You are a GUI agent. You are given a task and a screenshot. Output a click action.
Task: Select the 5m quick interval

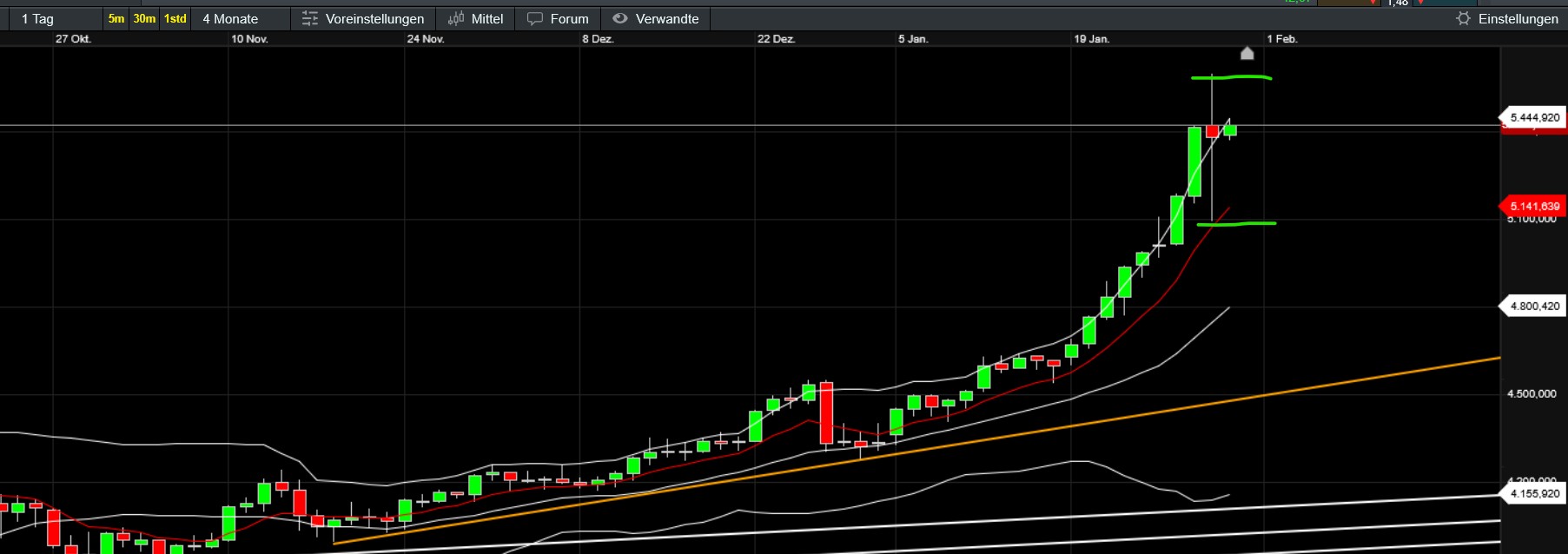coord(116,19)
